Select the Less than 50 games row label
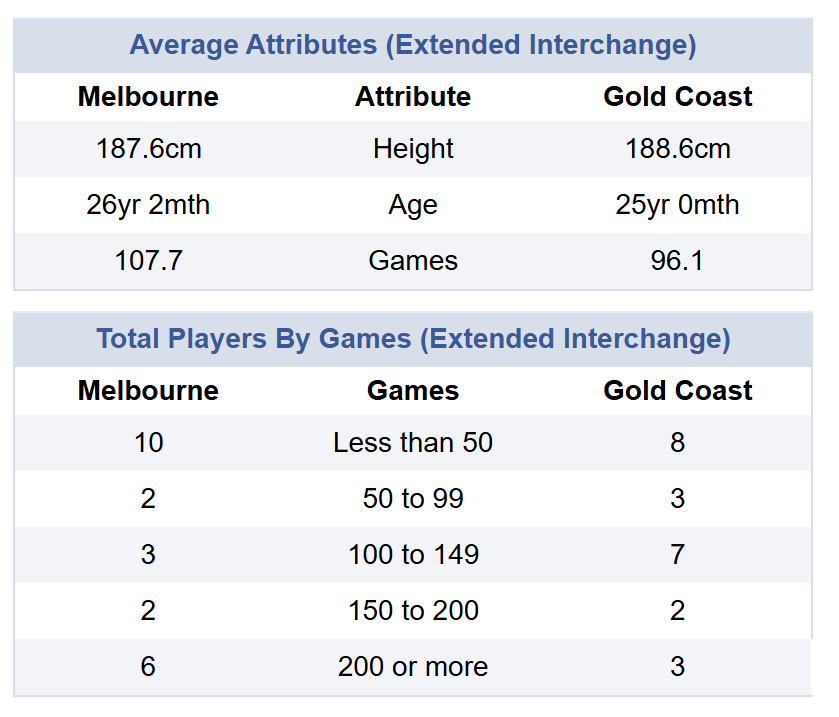839x717 pixels. point(412,443)
